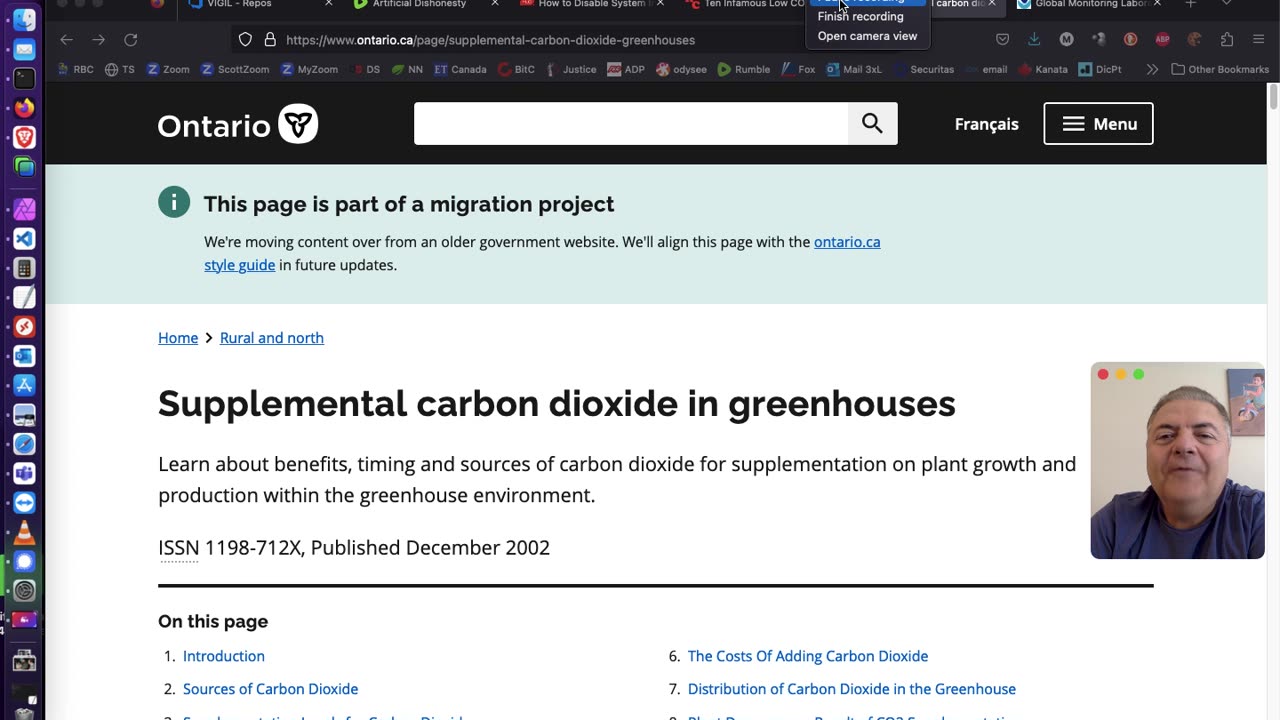
Task: Open Visual Studio Code in the dock
Action: [x=24, y=238]
